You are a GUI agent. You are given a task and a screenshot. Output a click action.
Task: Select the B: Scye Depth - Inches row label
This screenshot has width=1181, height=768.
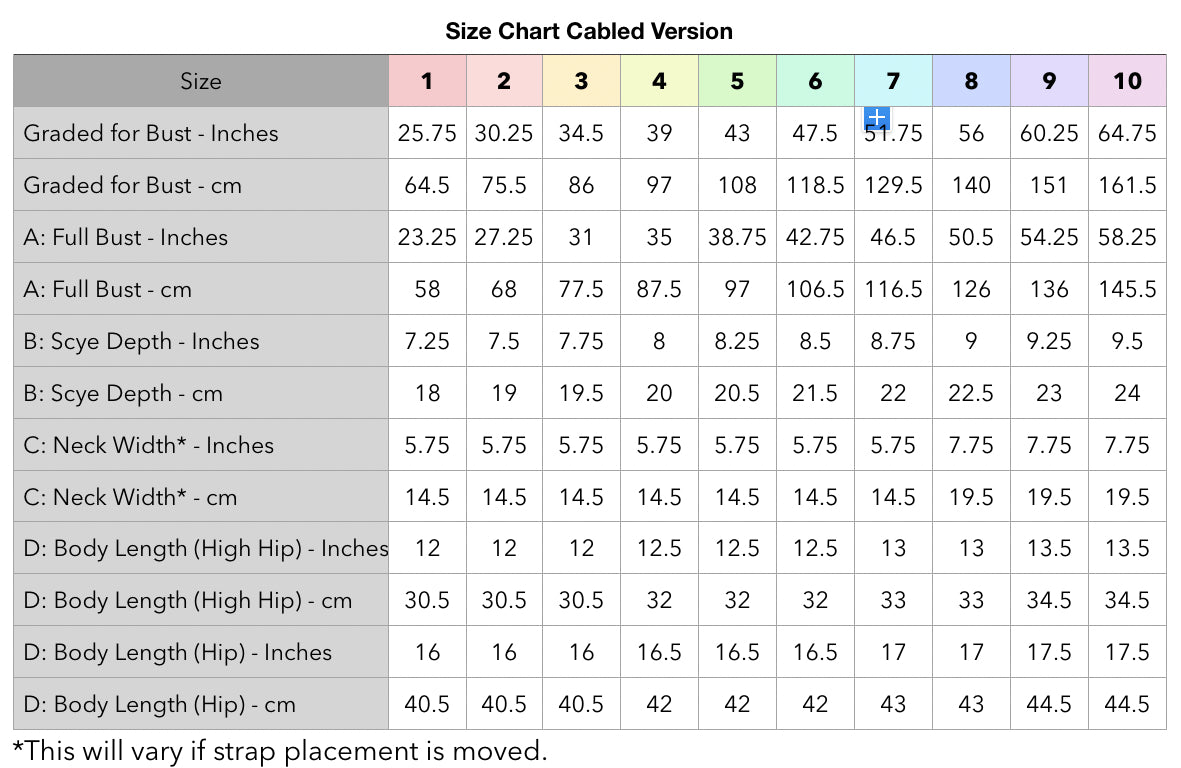[x=141, y=341]
